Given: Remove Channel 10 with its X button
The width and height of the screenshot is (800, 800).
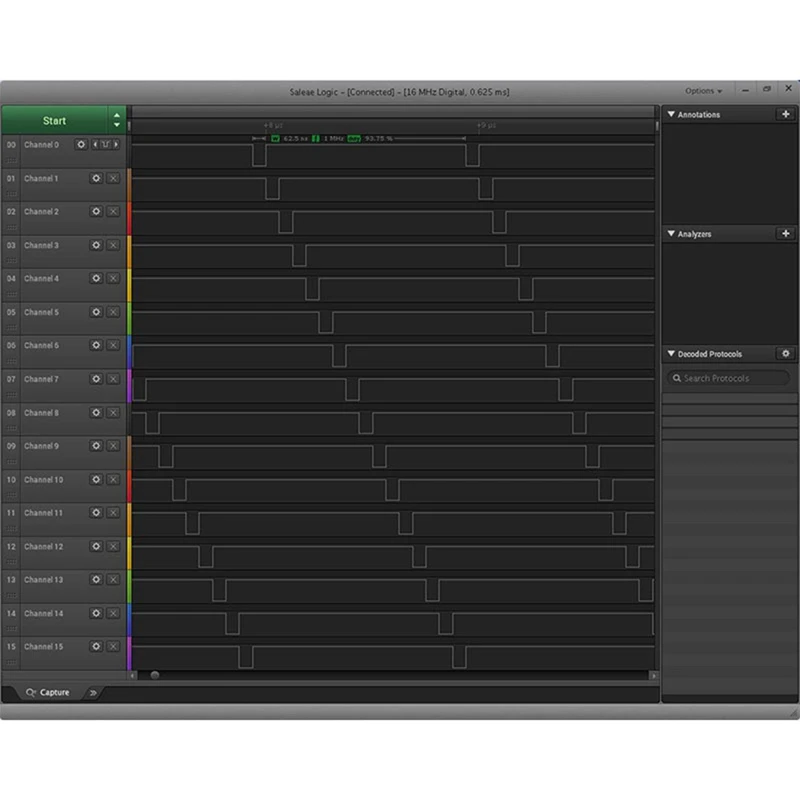Looking at the screenshot, I should (x=113, y=479).
